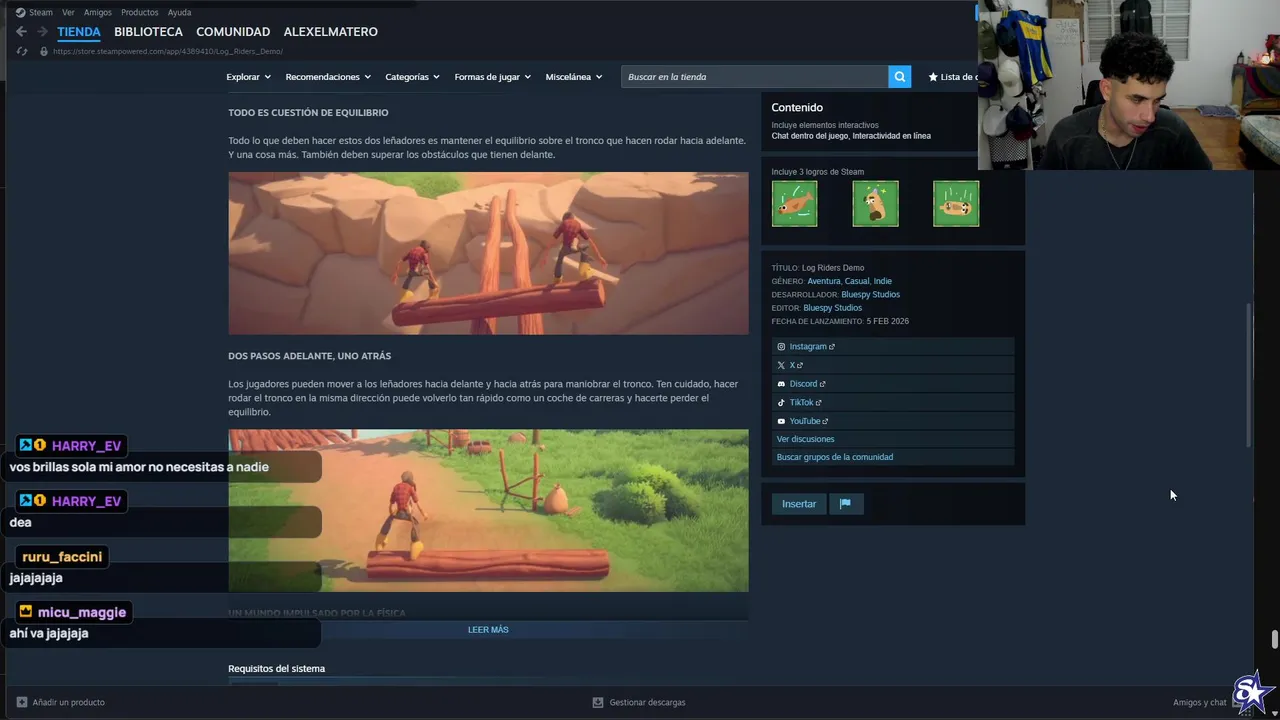
Task: Open Bluespy Studios developer link
Action: (870, 295)
